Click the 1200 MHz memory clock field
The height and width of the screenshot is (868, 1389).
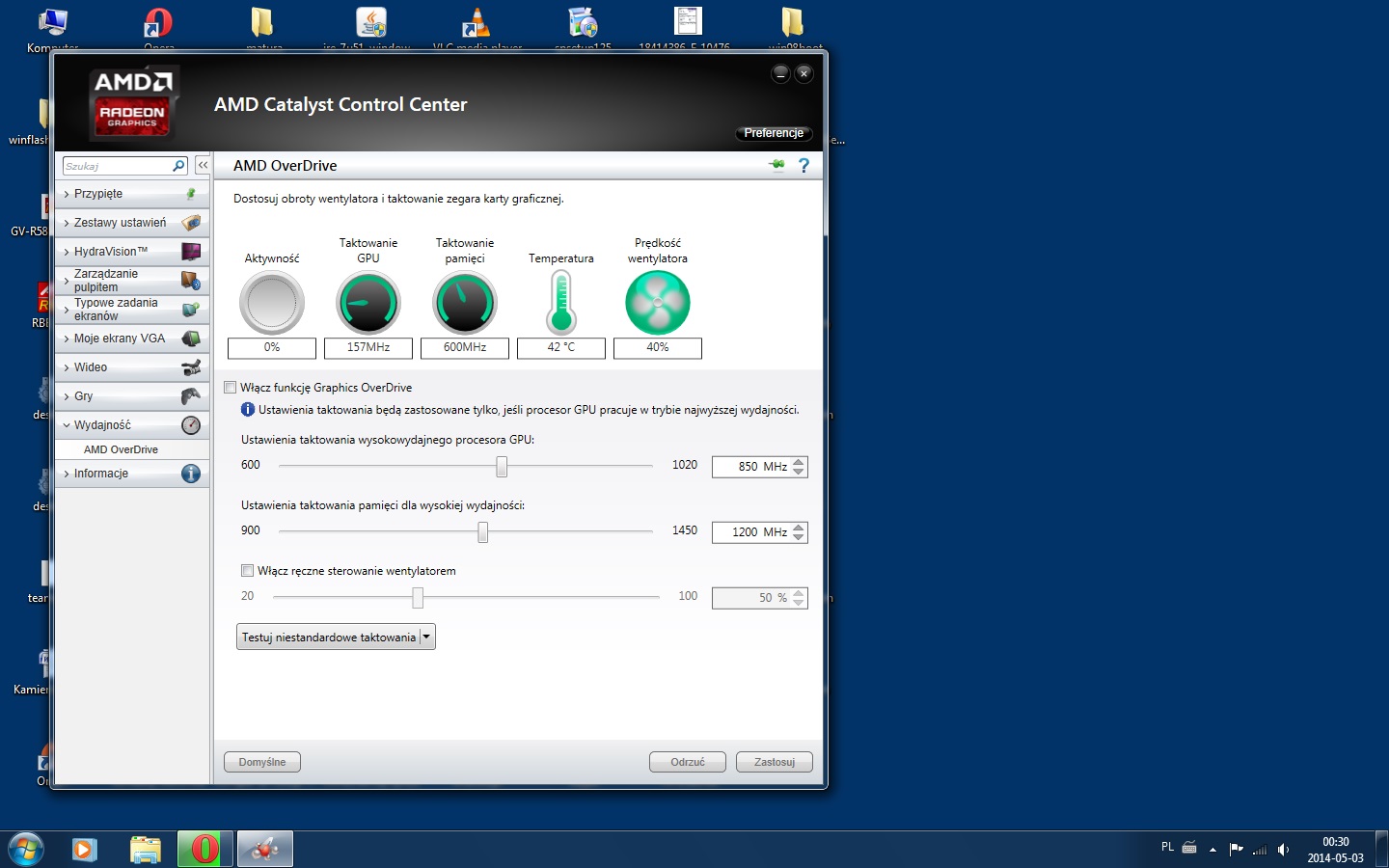750,532
